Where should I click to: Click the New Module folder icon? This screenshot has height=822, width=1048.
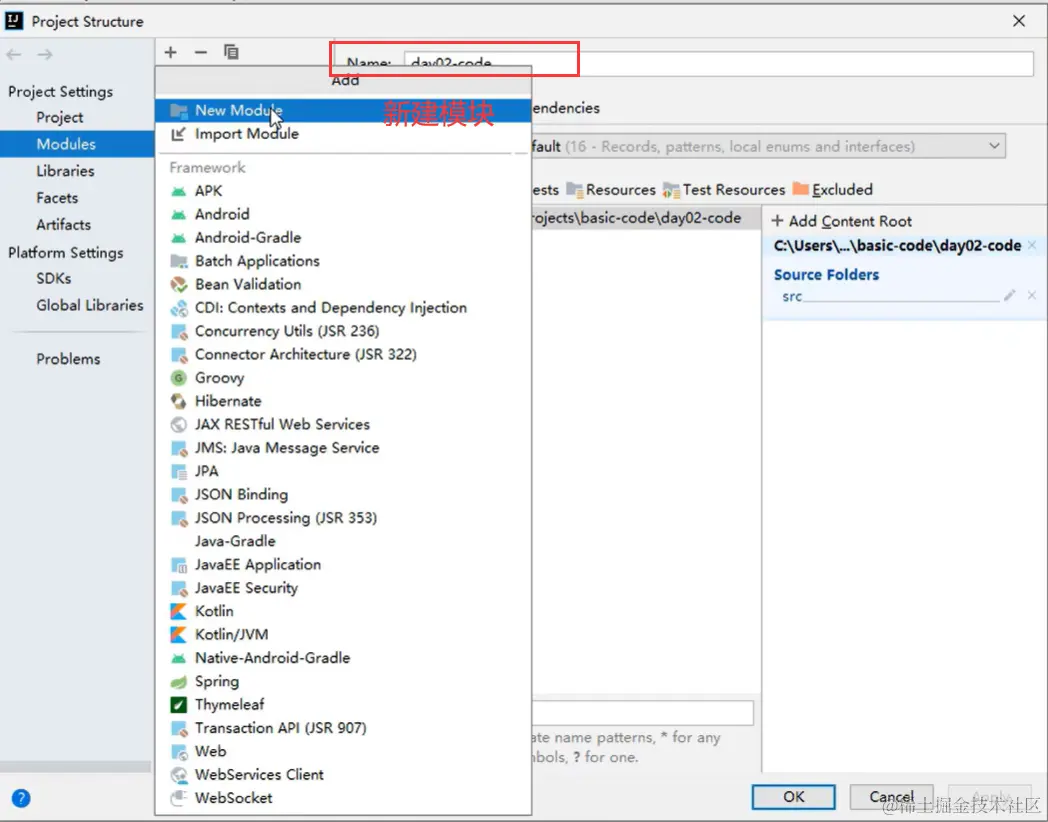click(x=178, y=110)
